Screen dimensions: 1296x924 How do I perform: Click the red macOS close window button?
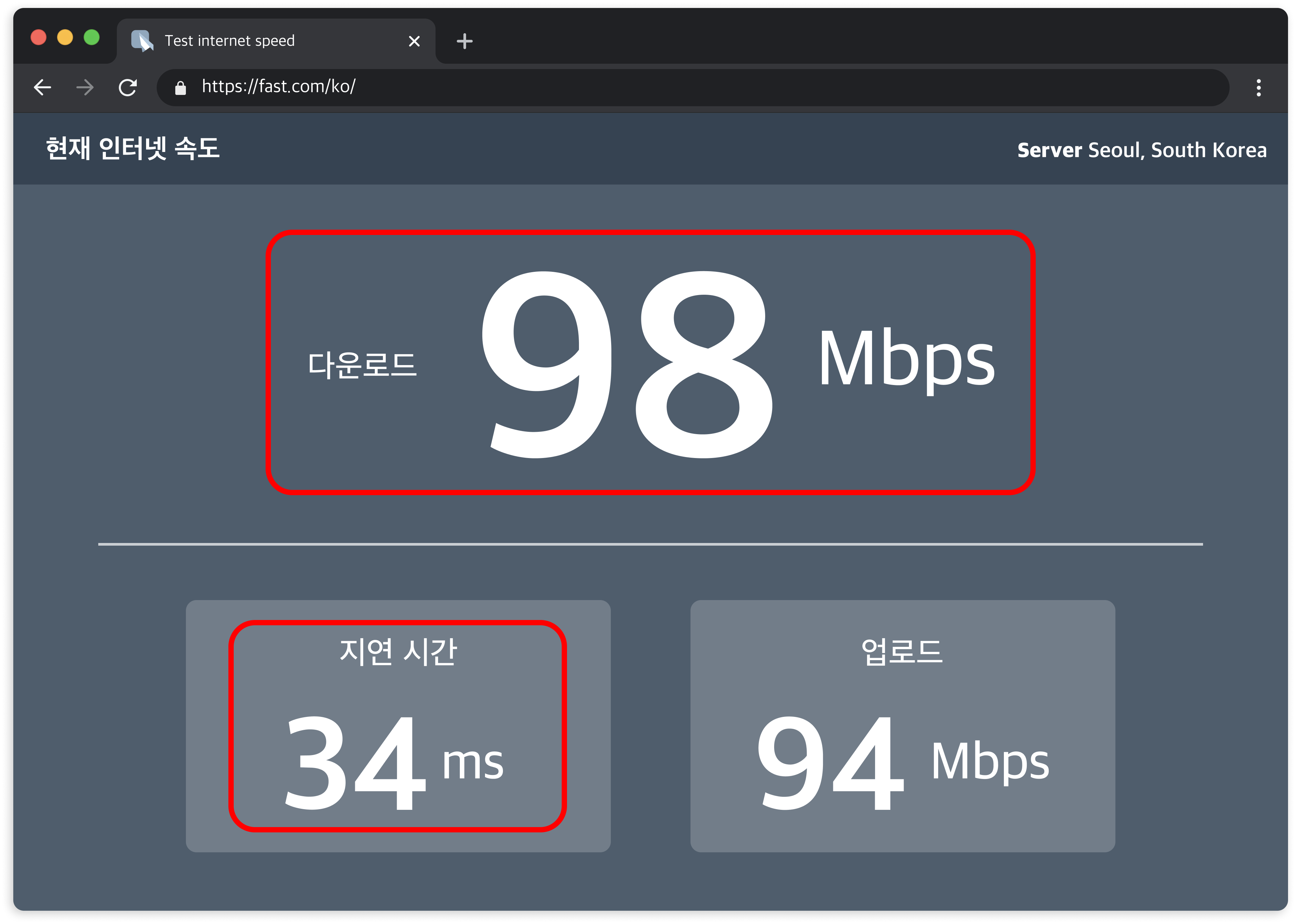(x=38, y=37)
